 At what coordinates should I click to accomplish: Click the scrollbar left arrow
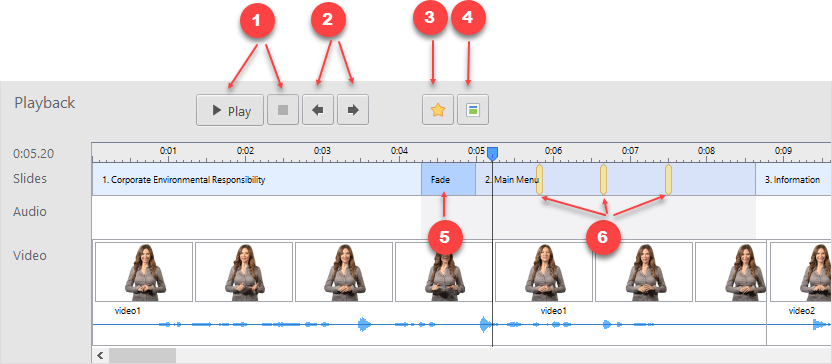point(100,355)
